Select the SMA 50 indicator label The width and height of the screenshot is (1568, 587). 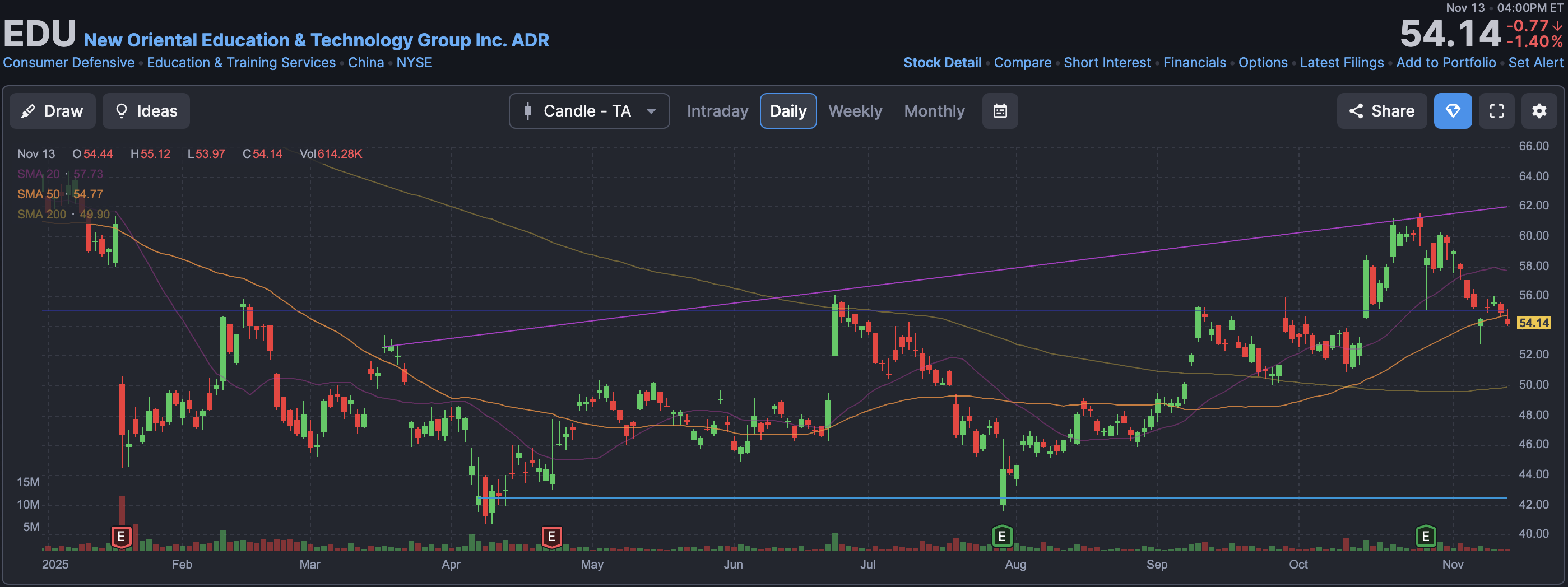(x=61, y=194)
